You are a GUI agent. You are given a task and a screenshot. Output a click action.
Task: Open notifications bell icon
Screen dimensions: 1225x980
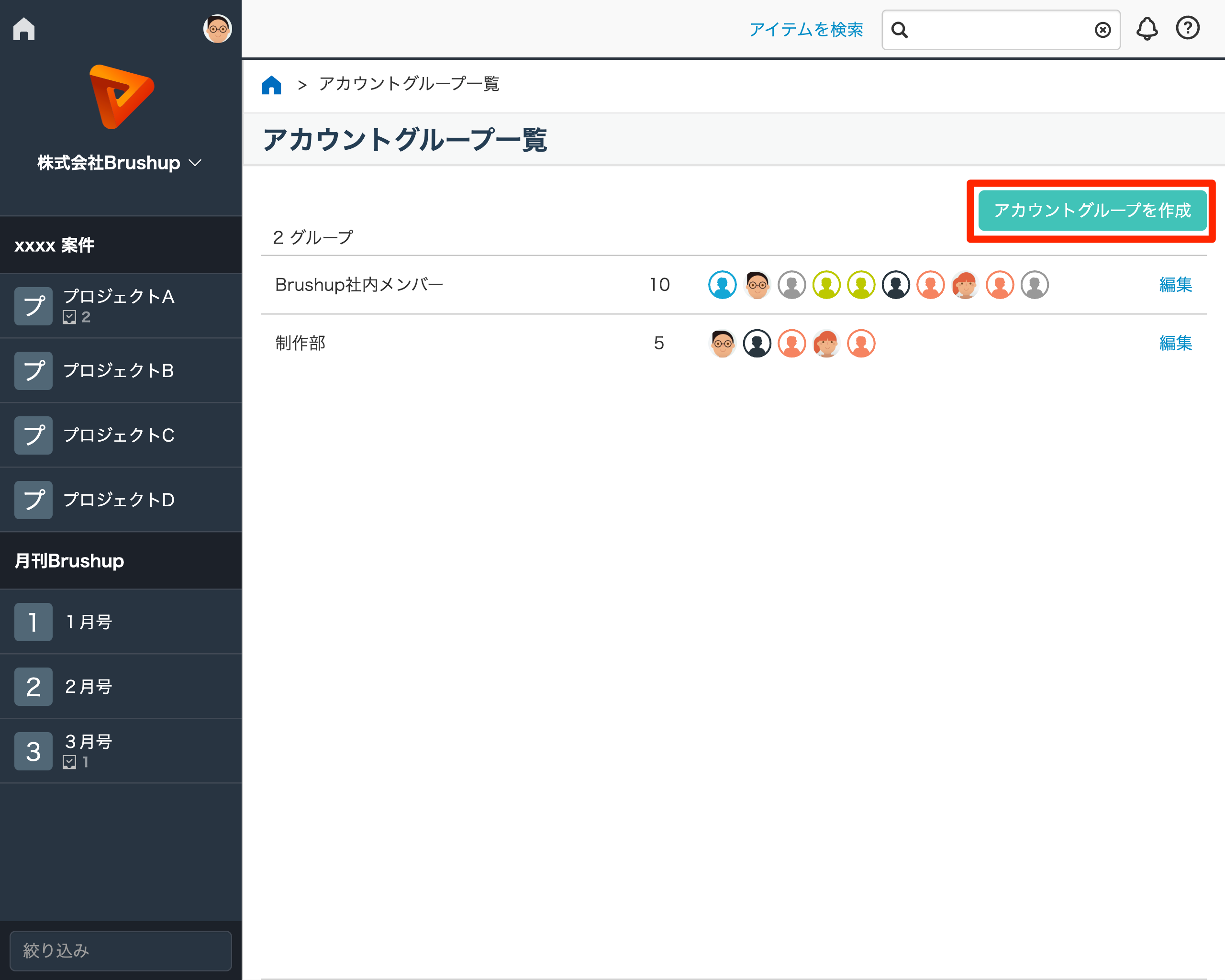pyautogui.click(x=1147, y=28)
